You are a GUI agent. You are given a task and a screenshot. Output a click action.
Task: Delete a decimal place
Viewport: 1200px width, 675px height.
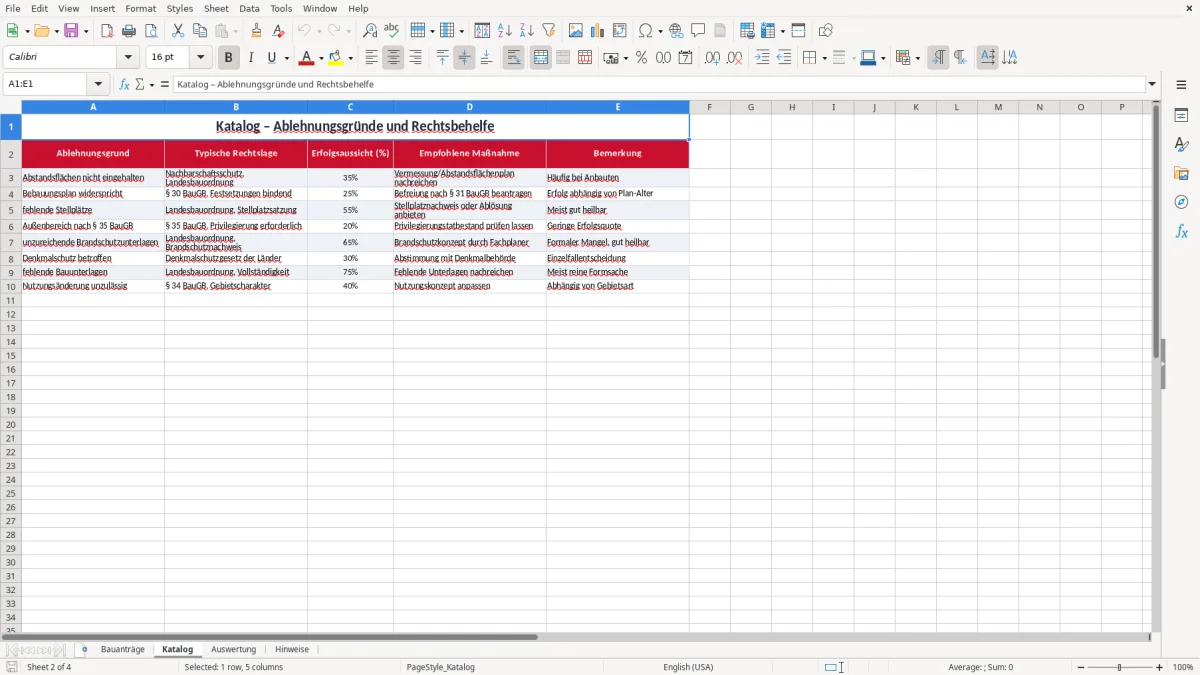(734, 58)
